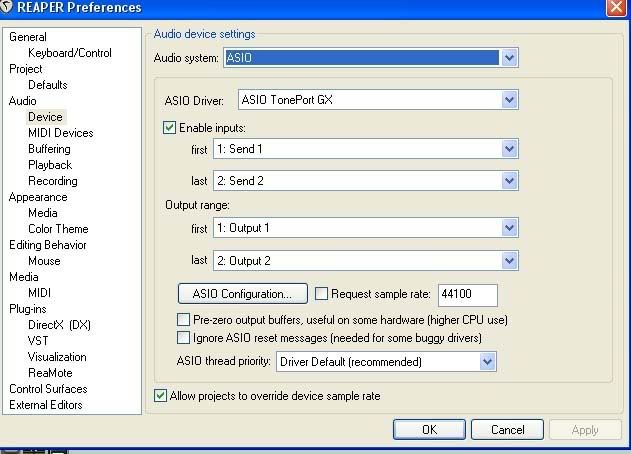Select Device under Audio
The width and height of the screenshot is (631, 454).
pos(45,117)
